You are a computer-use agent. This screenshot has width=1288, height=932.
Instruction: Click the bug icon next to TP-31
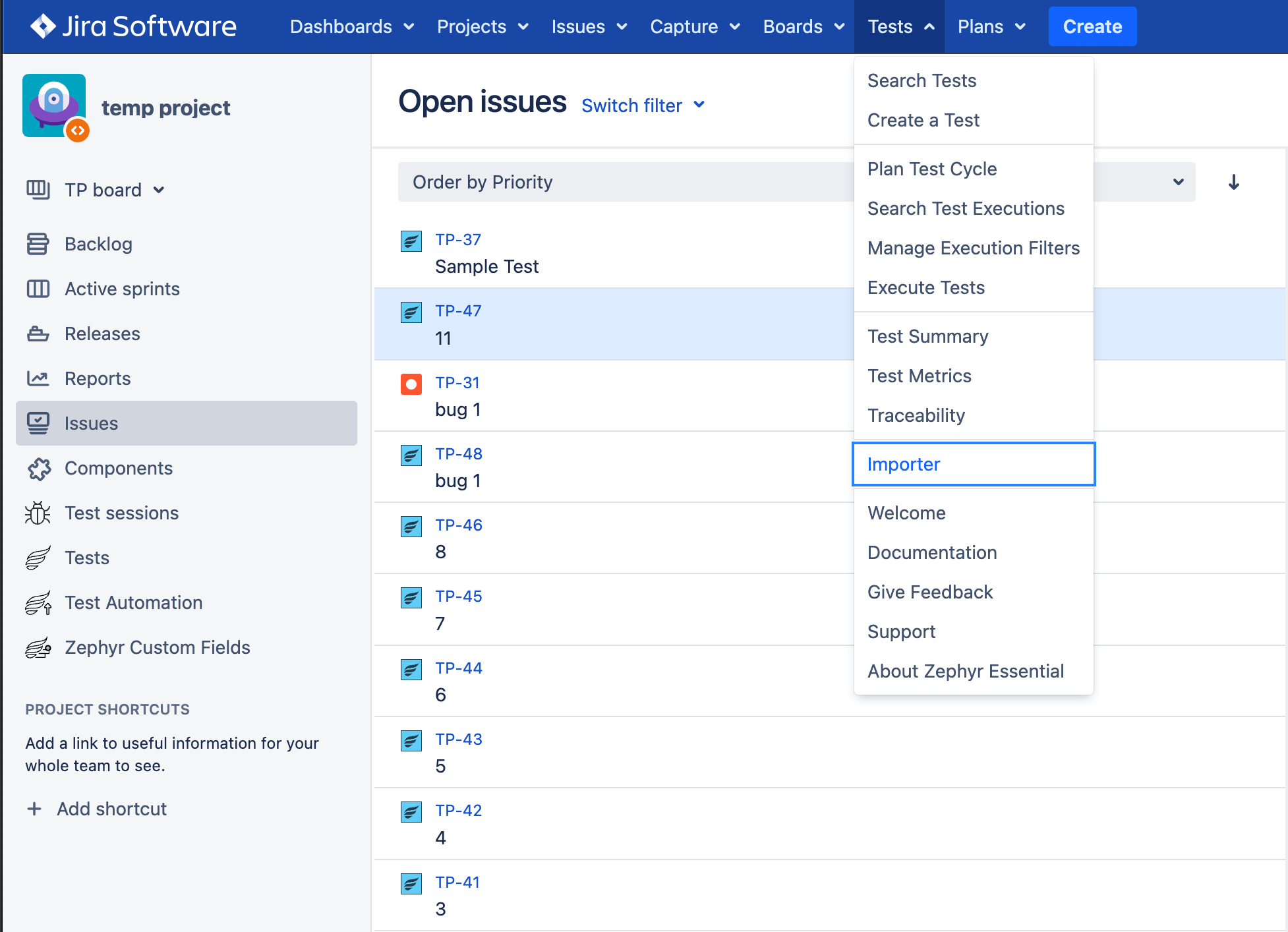(411, 384)
